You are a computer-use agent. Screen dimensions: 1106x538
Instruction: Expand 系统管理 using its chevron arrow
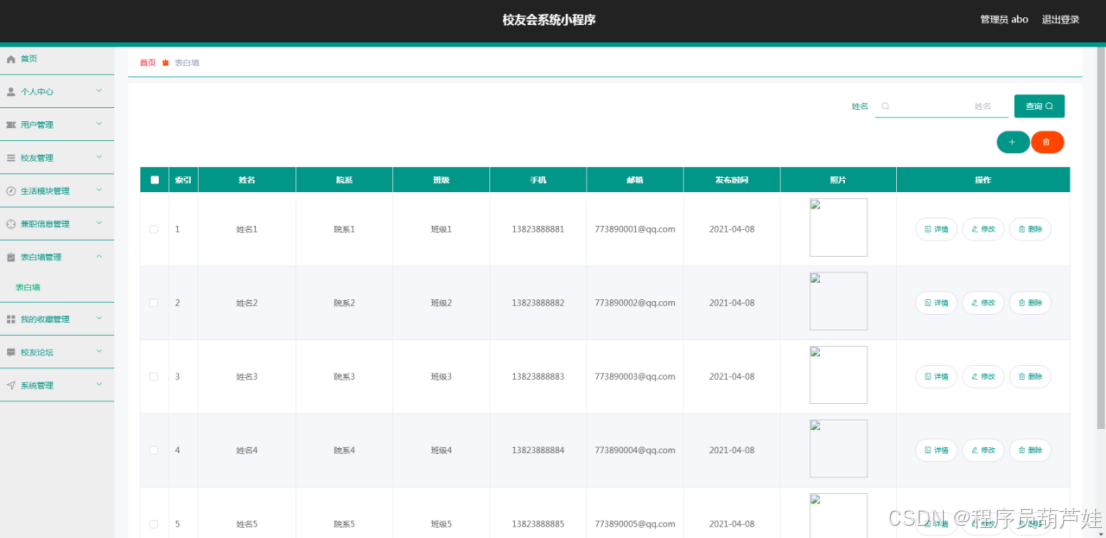99,384
